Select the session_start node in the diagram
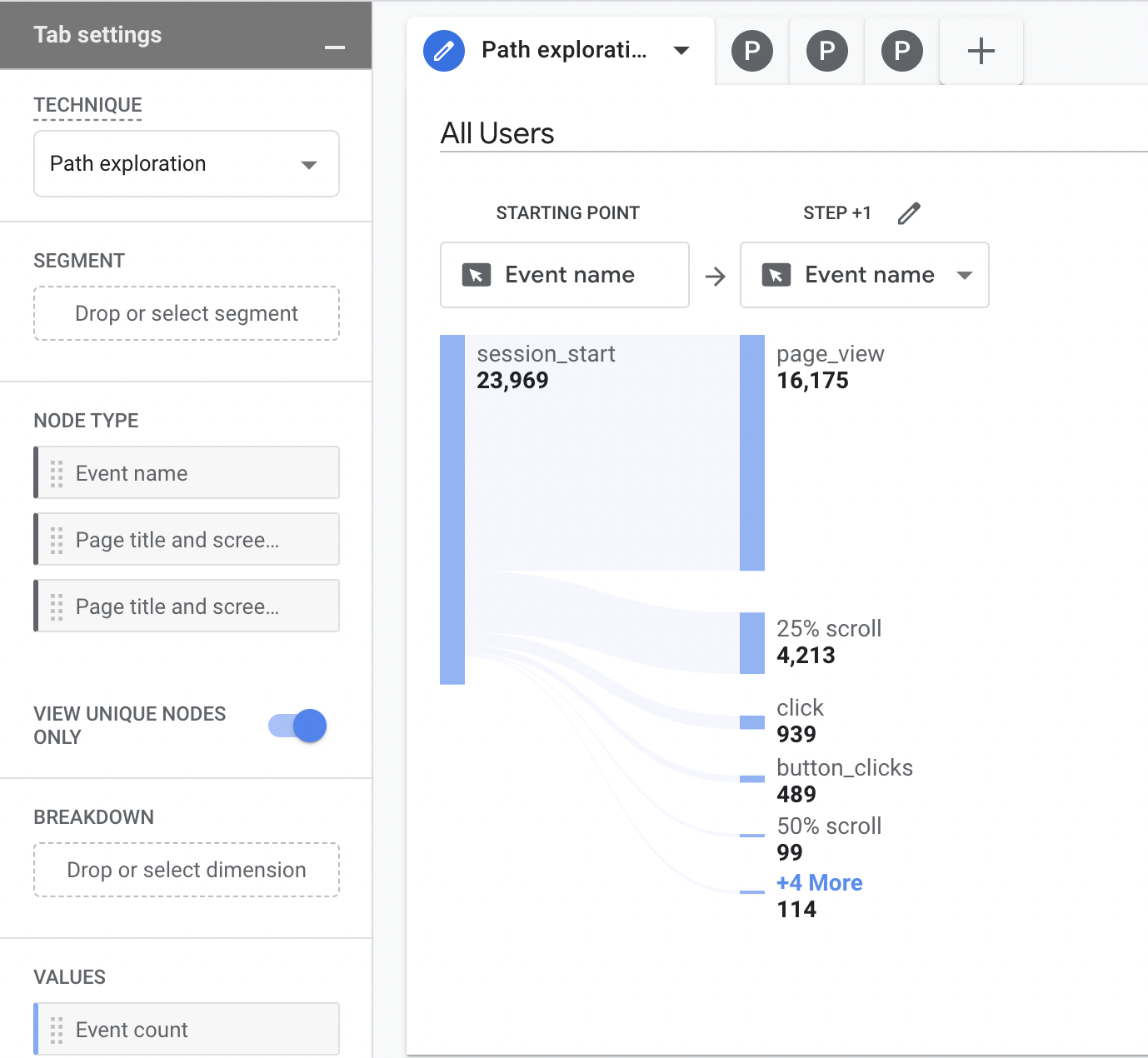The image size is (1148, 1058). (452, 508)
